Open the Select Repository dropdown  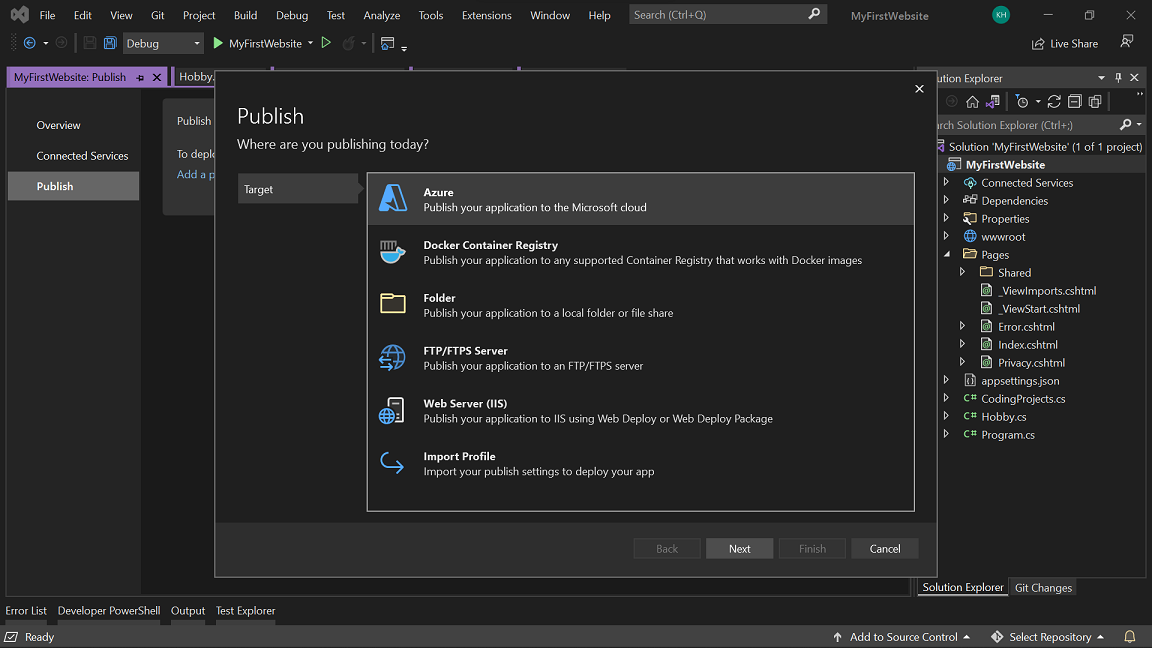pyautogui.click(x=1048, y=637)
